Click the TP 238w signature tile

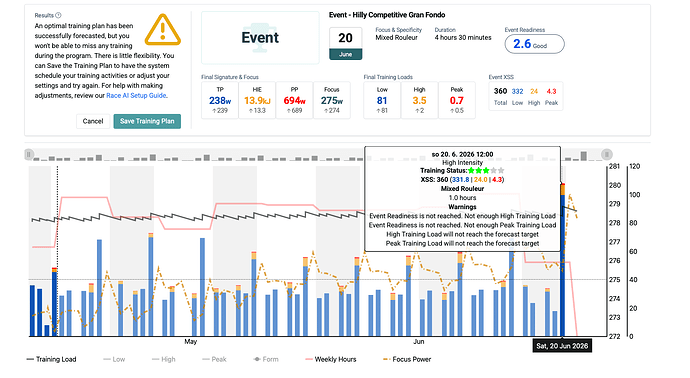pos(220,100)
